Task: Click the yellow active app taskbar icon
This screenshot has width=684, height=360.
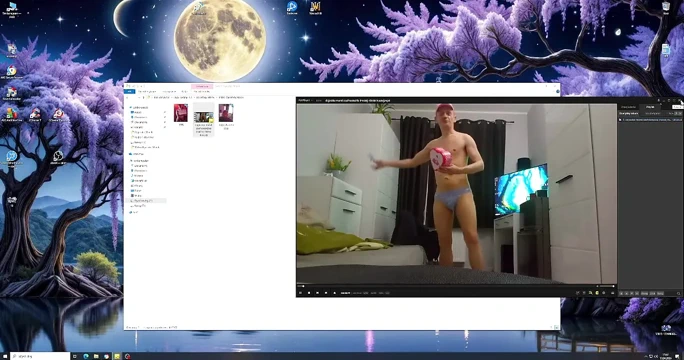Action: (117, 356)
